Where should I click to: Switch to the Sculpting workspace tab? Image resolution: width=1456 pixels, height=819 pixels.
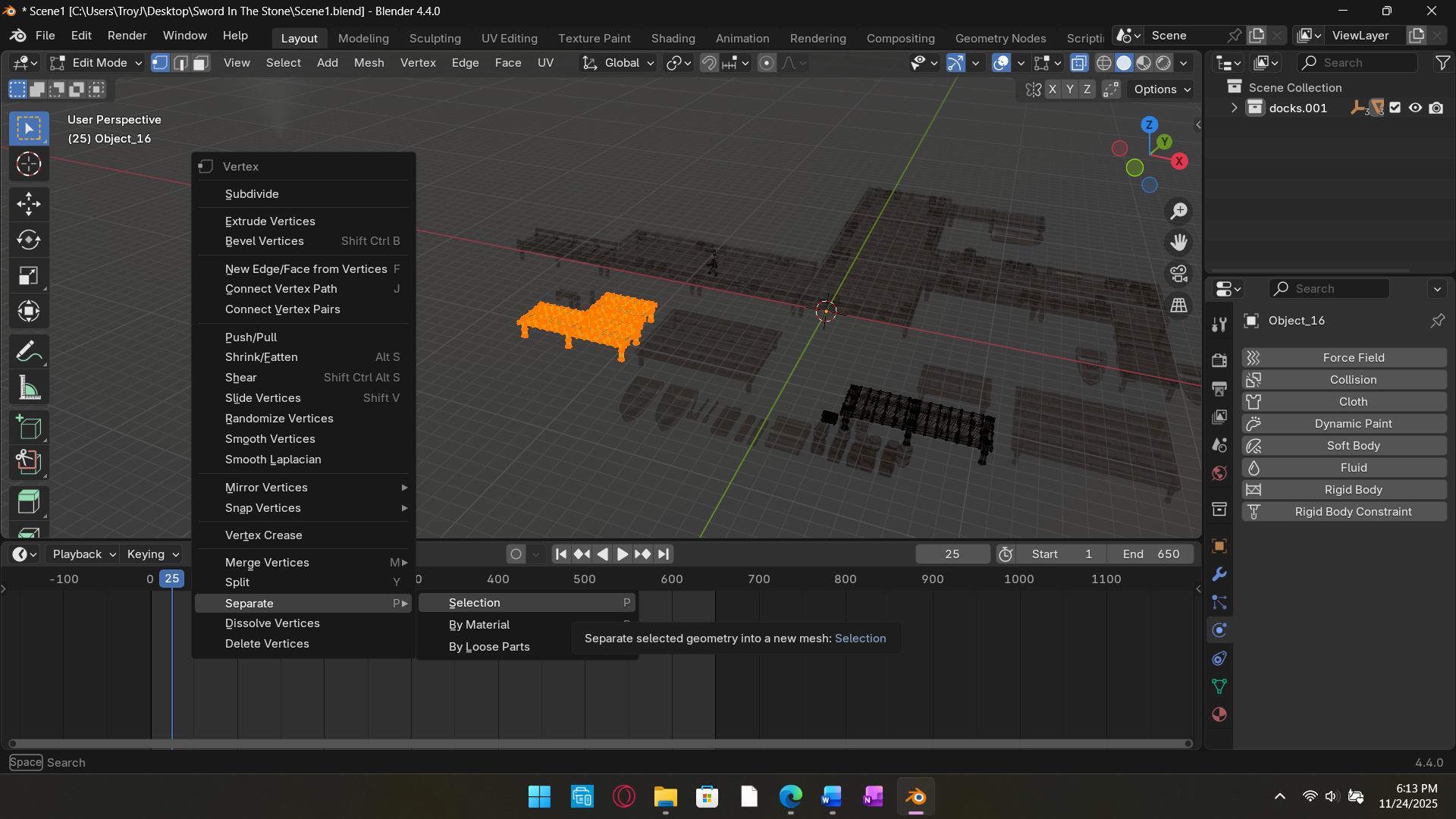tap(435, 38)
